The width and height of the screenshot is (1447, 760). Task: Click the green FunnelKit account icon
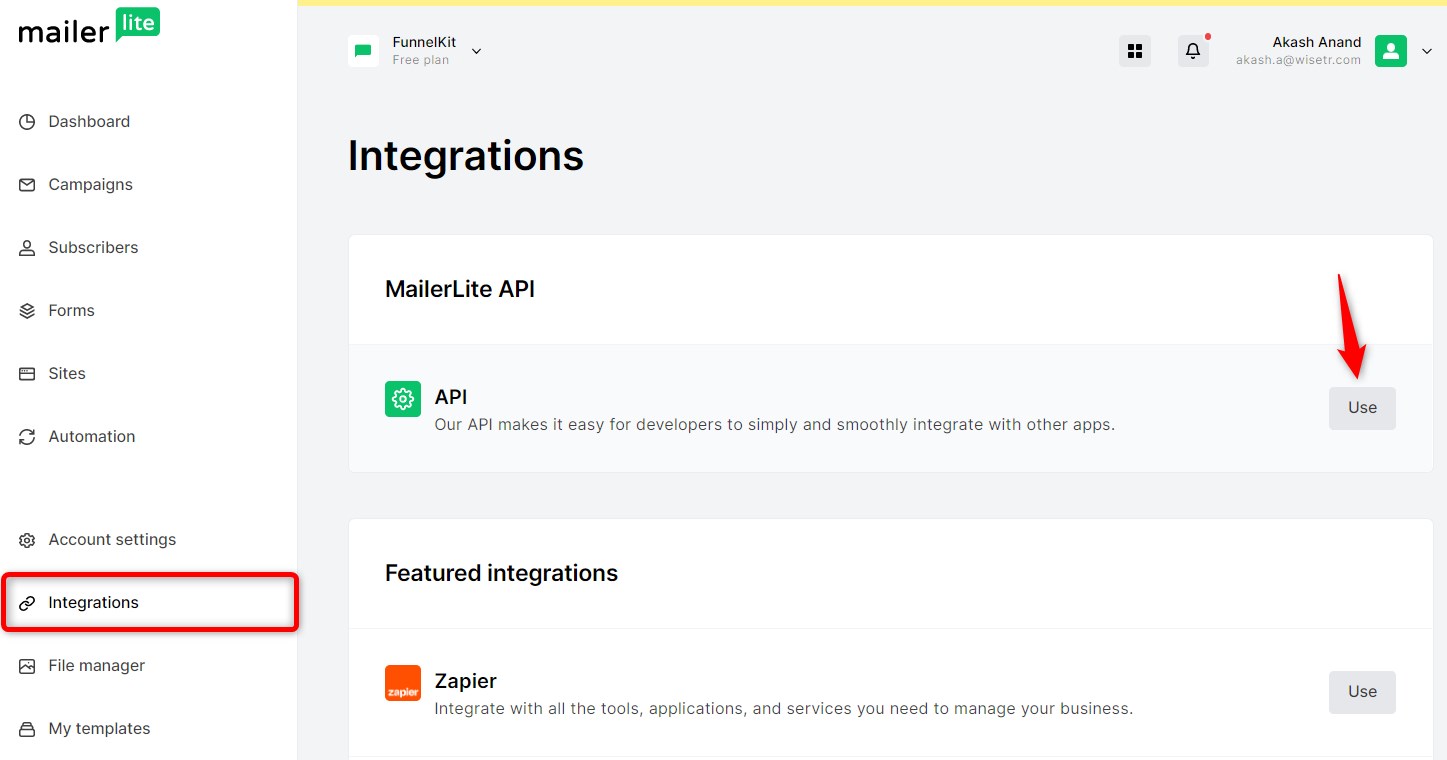coord(363,51)
